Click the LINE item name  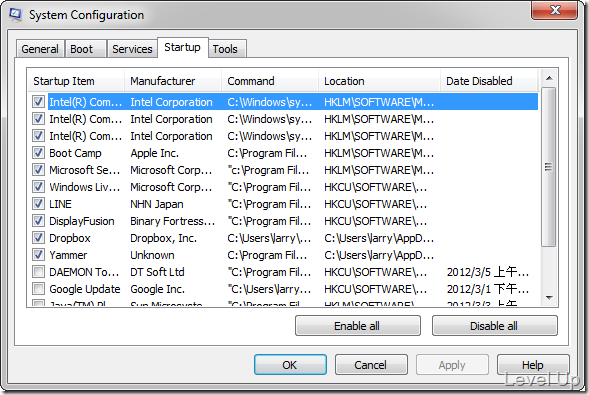click(x=60, y=204)
